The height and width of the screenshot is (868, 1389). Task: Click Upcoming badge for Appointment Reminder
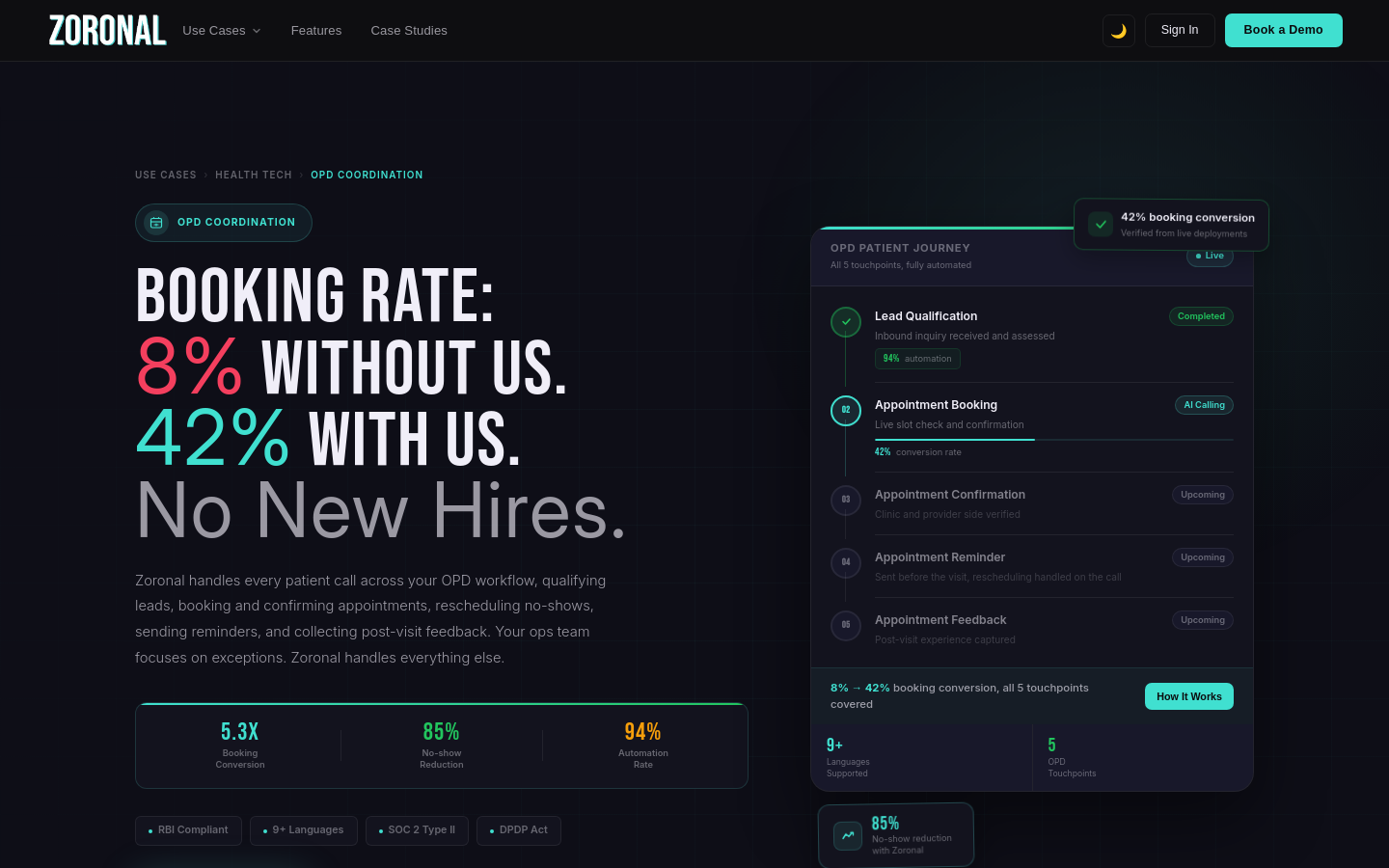pos(1203,557)
